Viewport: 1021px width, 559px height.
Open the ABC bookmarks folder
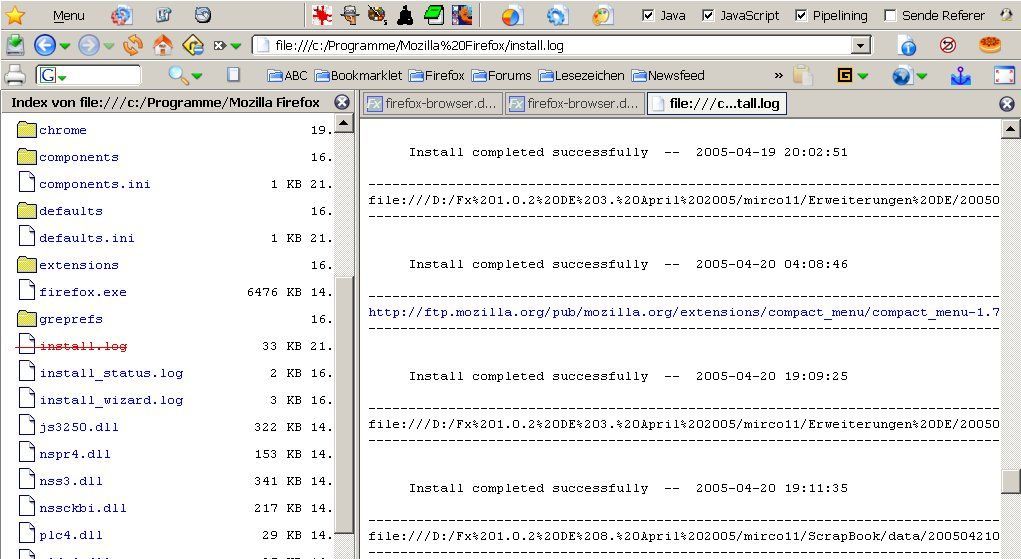[287, 76]
